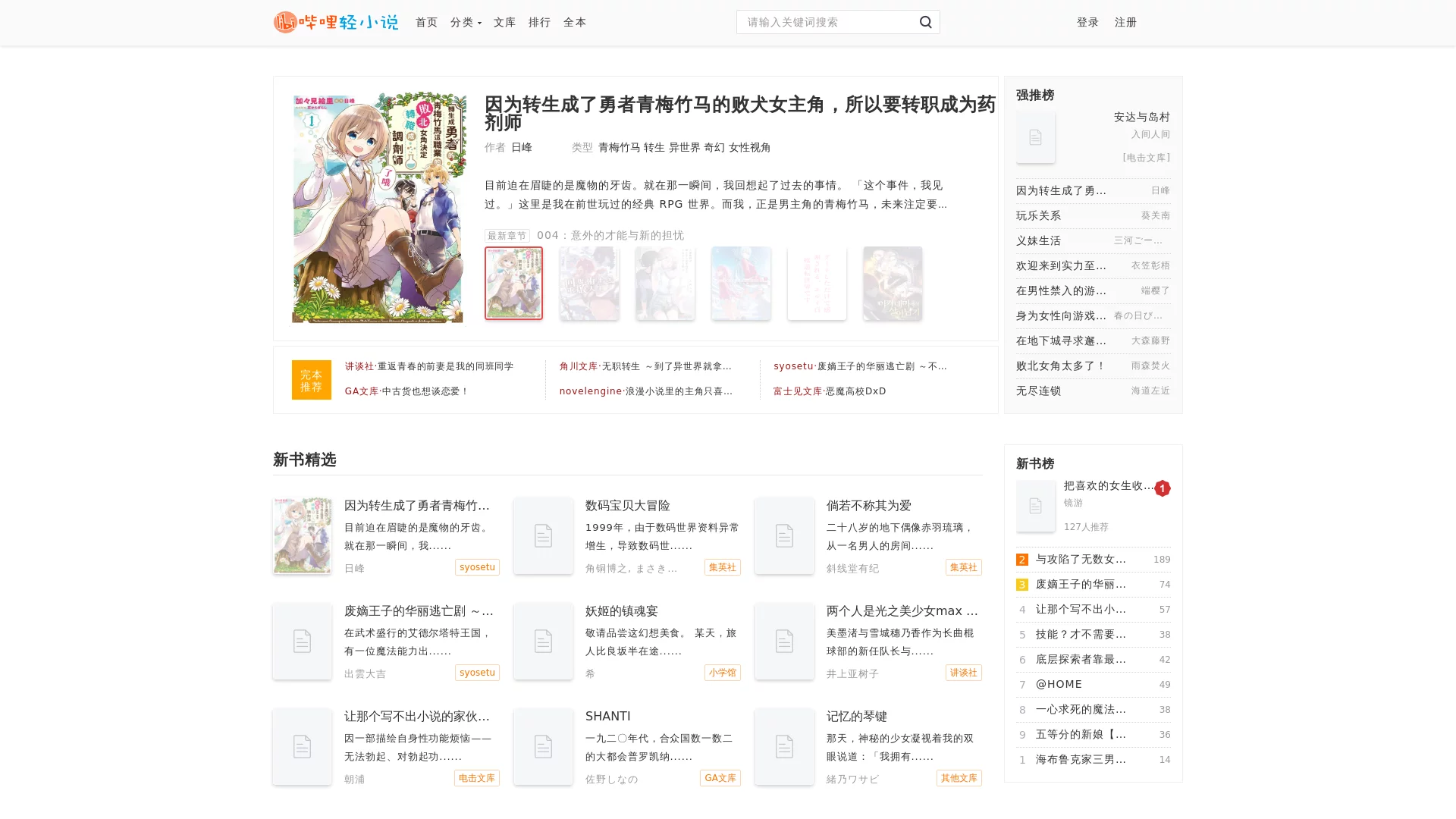1456x819 pixels.
Task: Select the fifth carousel cover thumbnail
Action: point(817,283)
